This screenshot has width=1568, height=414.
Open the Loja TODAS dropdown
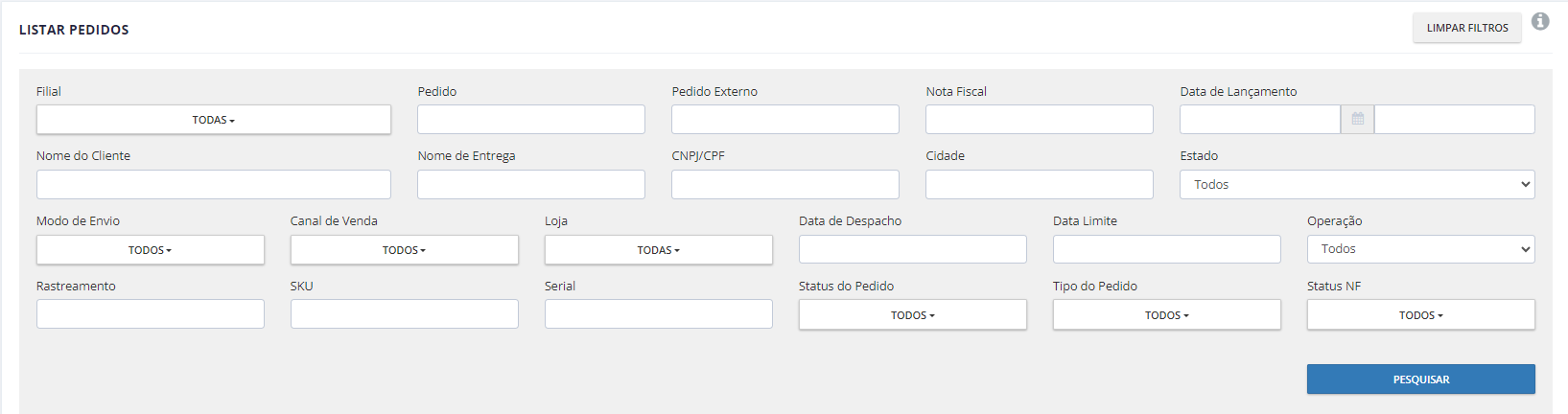[659, 250]
